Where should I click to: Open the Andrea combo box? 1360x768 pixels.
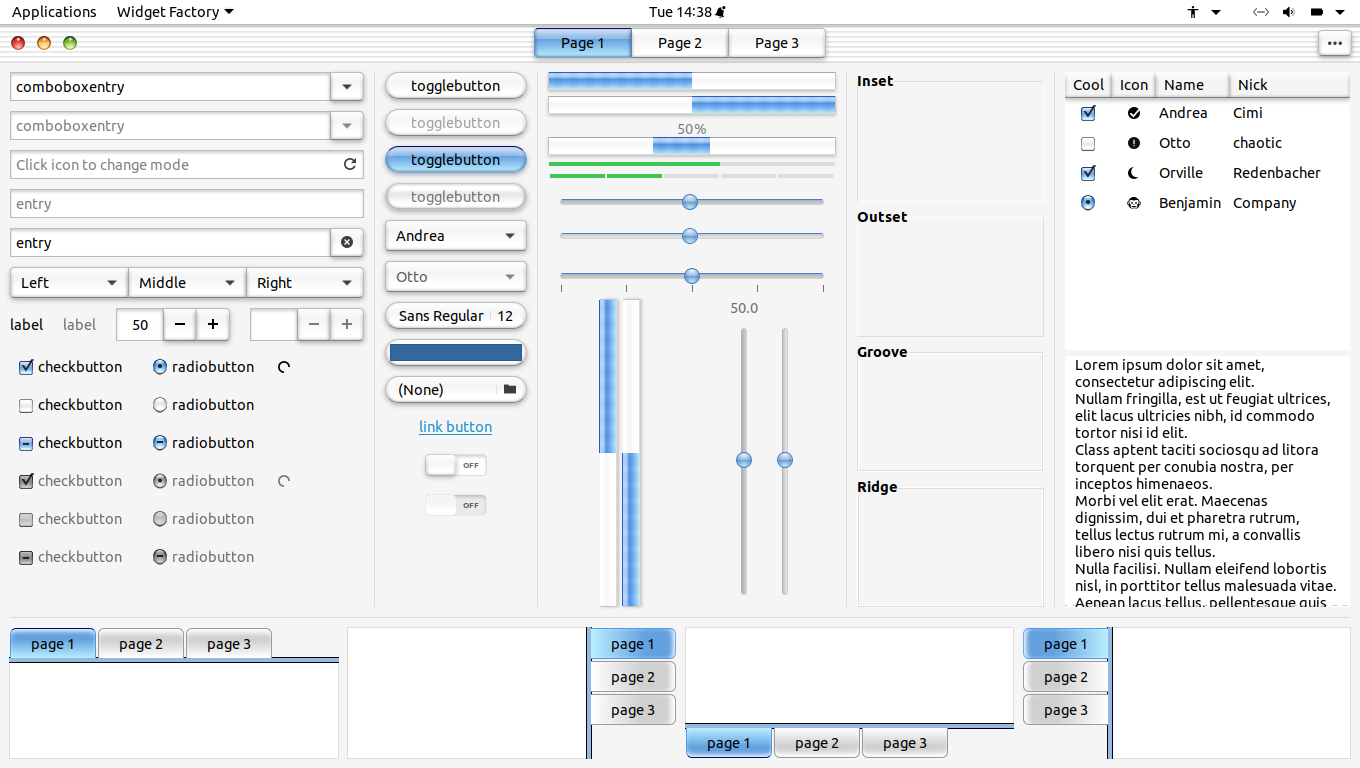coord(456,236)
